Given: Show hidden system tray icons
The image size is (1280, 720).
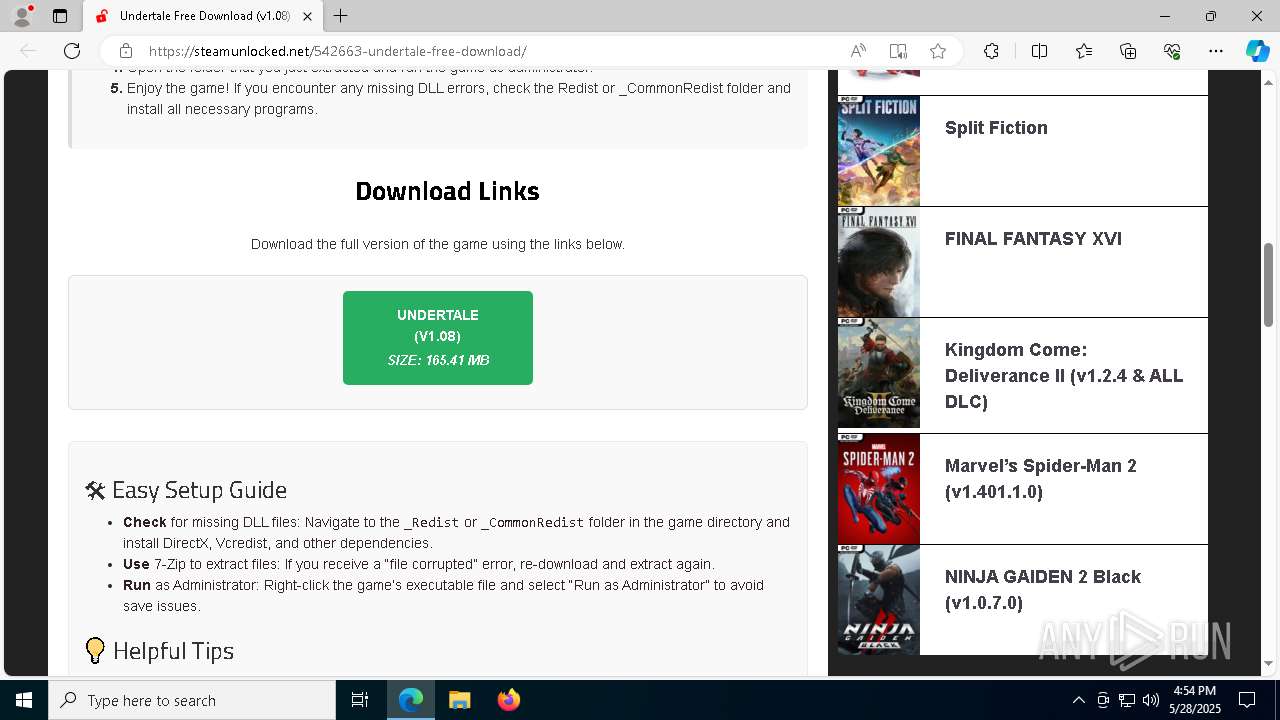Looking at the screenshot, I should 1079,700.
